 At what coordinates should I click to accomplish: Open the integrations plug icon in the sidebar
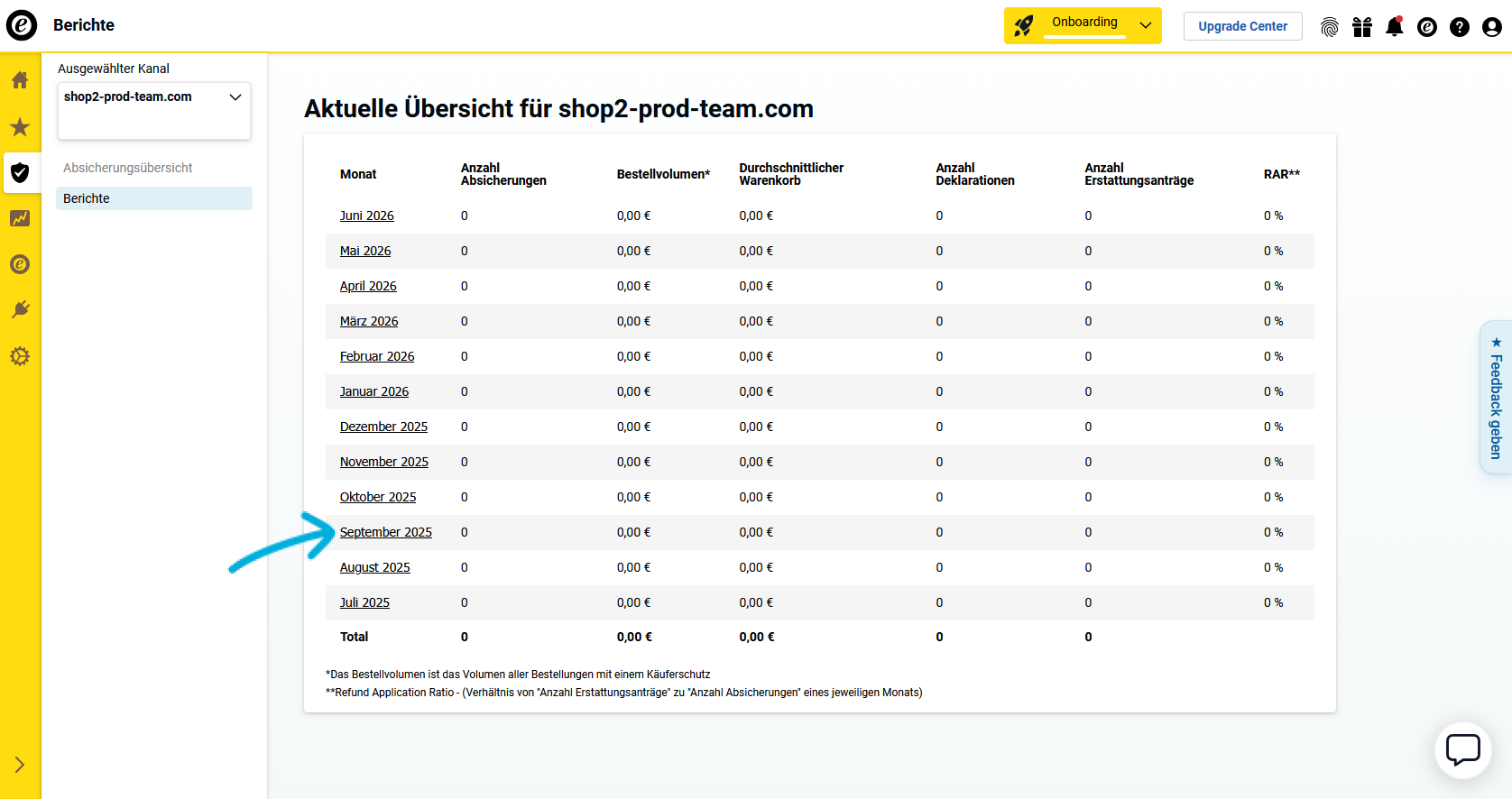[20, 310]
